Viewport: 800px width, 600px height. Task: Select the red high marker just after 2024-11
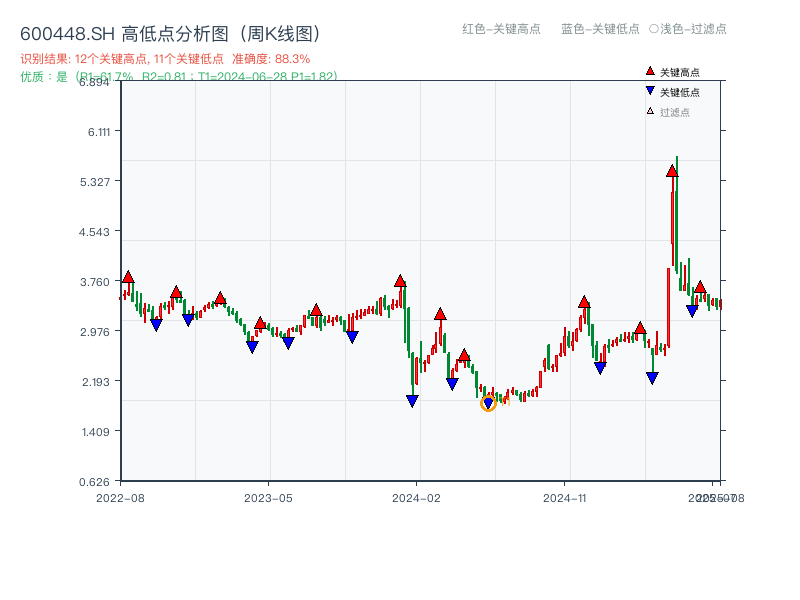[x=584, y=302]
